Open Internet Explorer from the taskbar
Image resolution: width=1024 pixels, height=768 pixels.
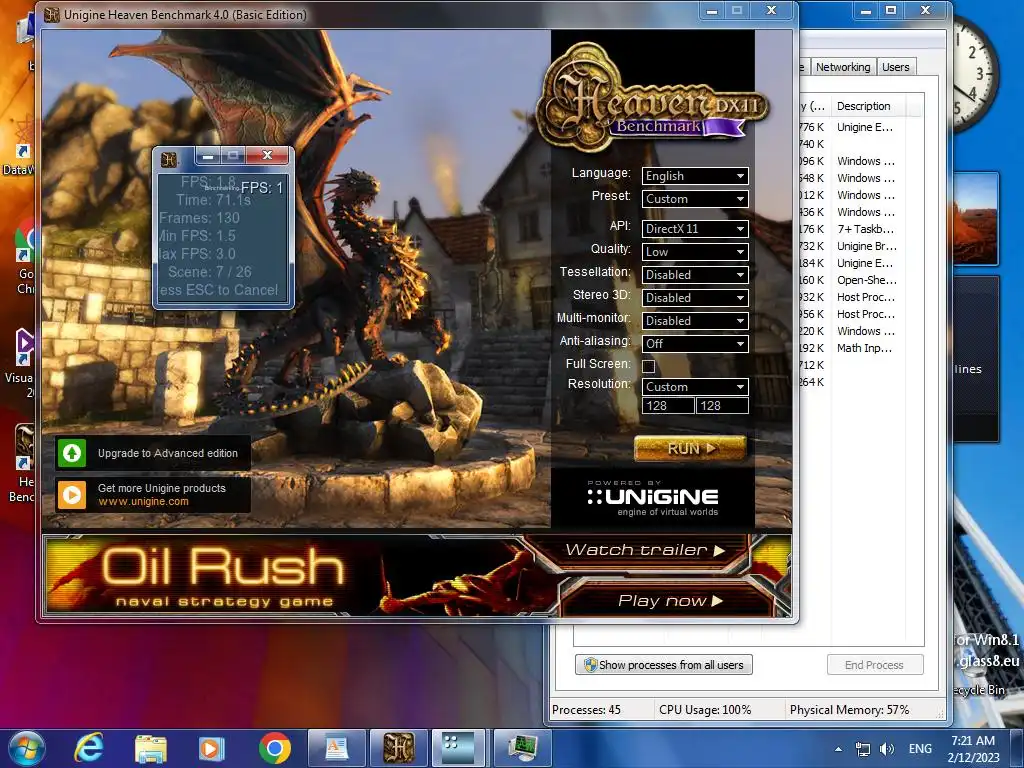pos(88,748)
